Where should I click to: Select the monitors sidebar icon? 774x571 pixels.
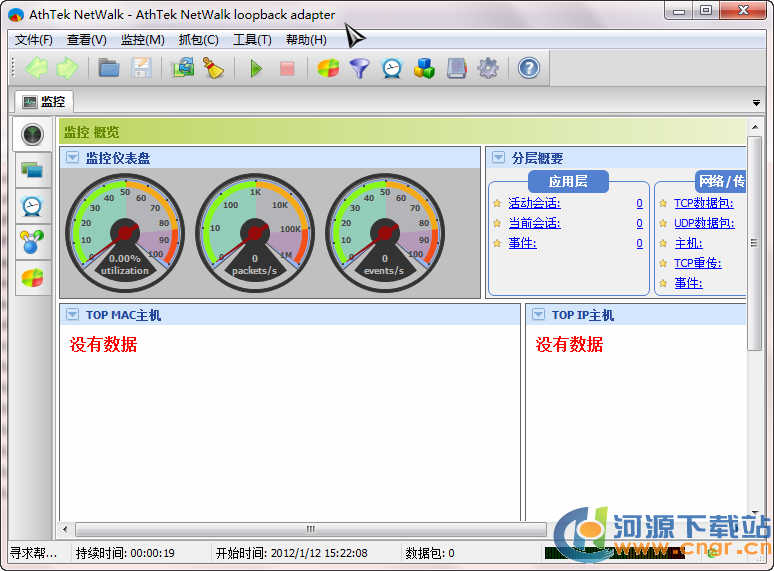[x=33, y=170]
